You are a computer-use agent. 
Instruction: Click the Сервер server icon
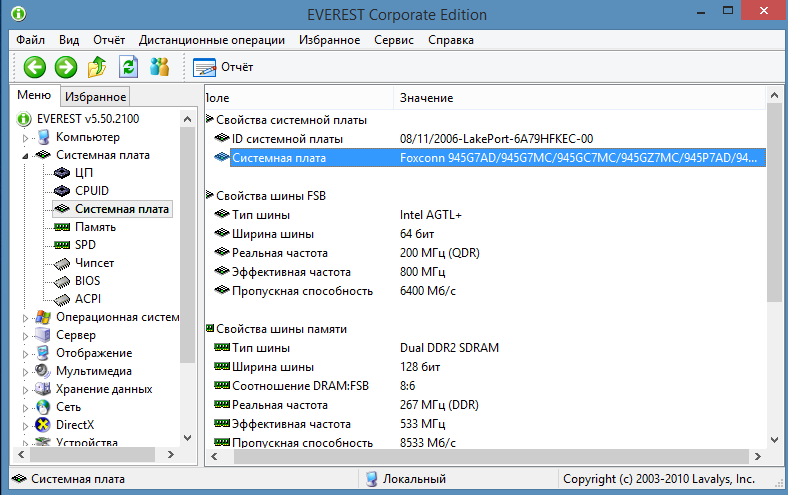(x=43, y=335)
